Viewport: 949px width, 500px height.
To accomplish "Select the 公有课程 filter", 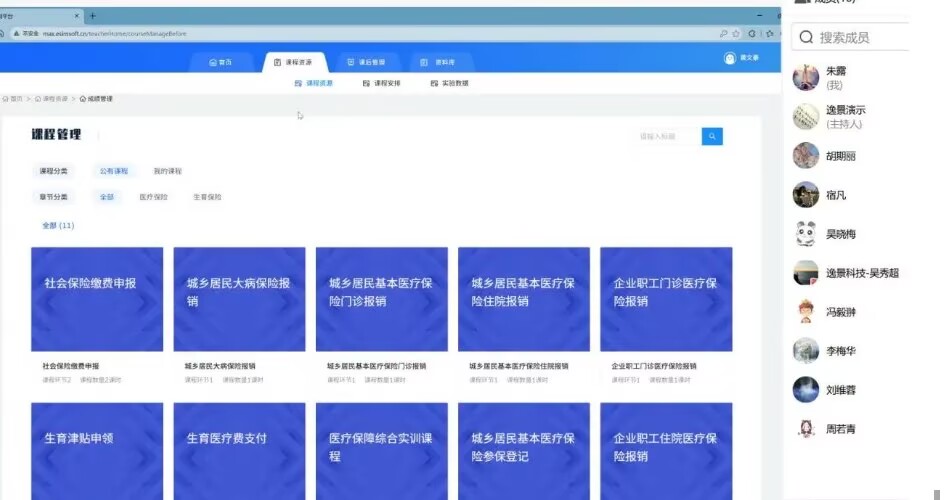I will (x=113, y=171).
